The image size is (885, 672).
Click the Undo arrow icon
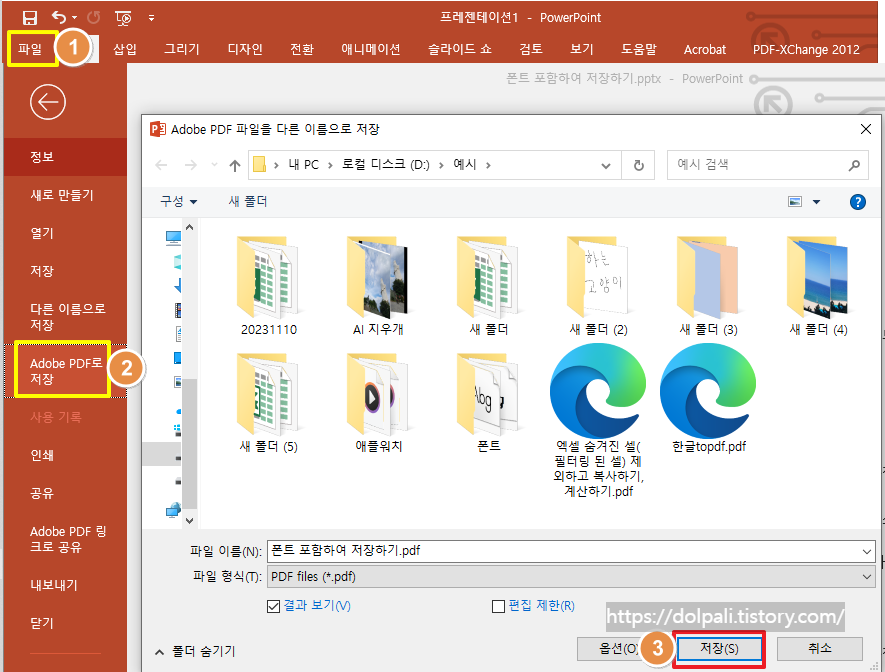(57, 16)
